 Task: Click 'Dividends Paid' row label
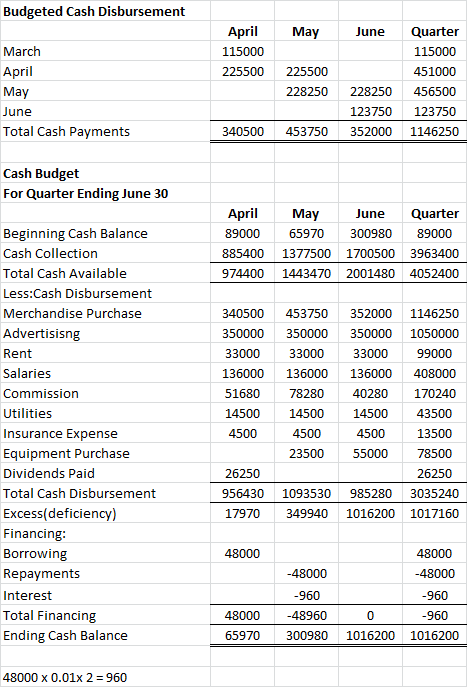pos(105,473)
